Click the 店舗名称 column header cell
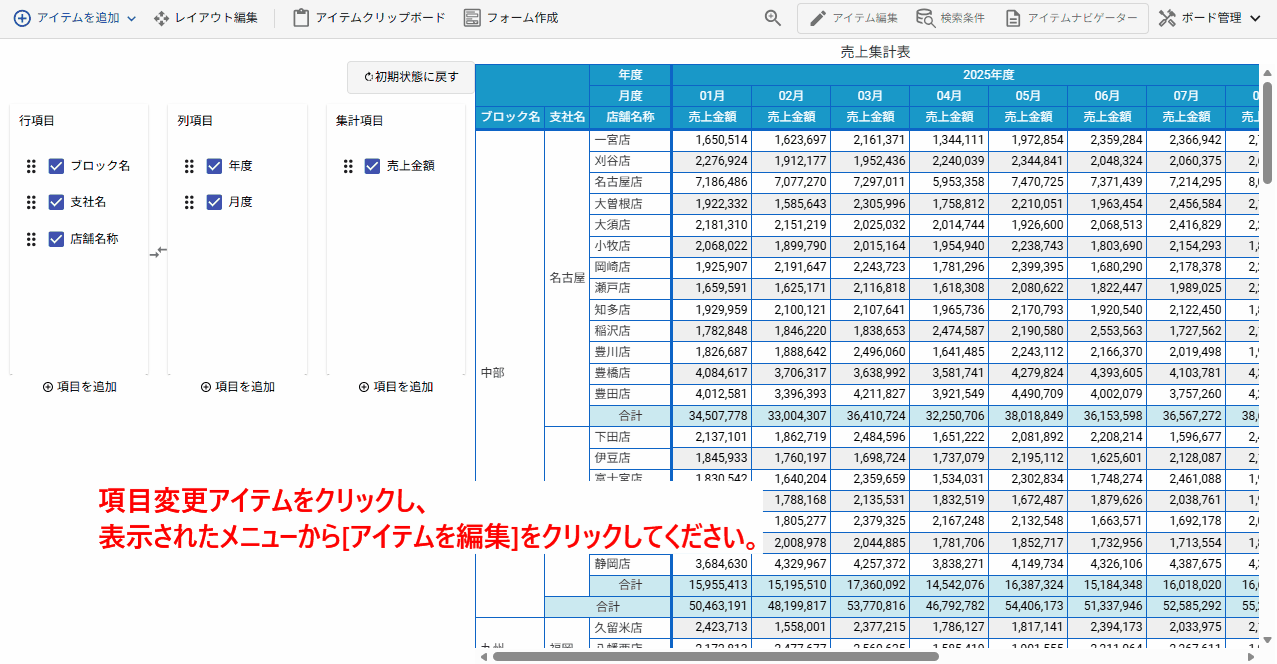Image resolution: width=1277 pixels, height=664 pixels. (x=630, y=117)
